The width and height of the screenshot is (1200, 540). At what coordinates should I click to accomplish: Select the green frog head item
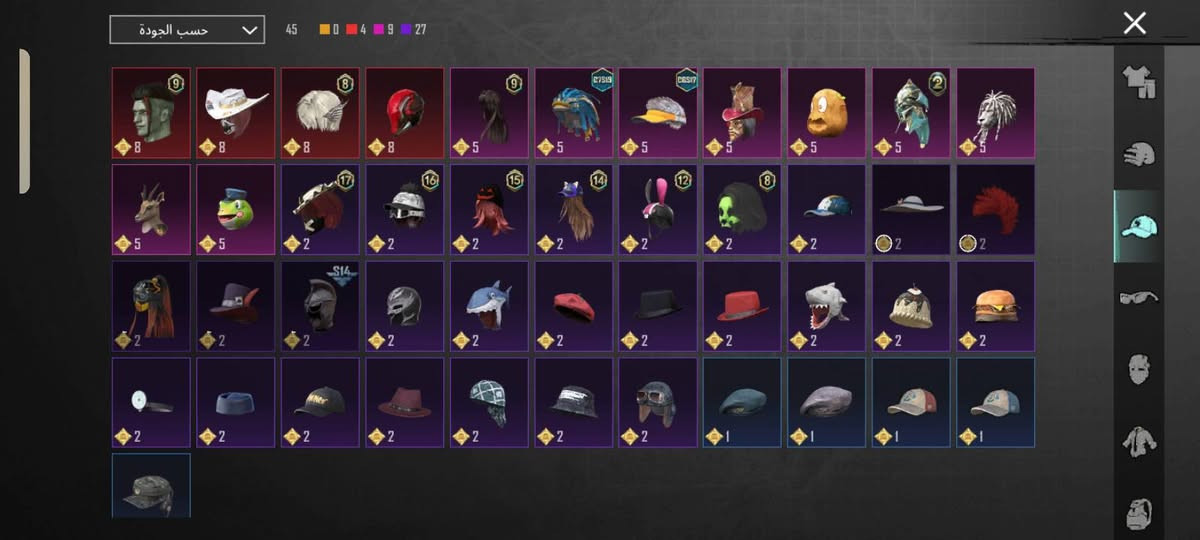point(235,209)
